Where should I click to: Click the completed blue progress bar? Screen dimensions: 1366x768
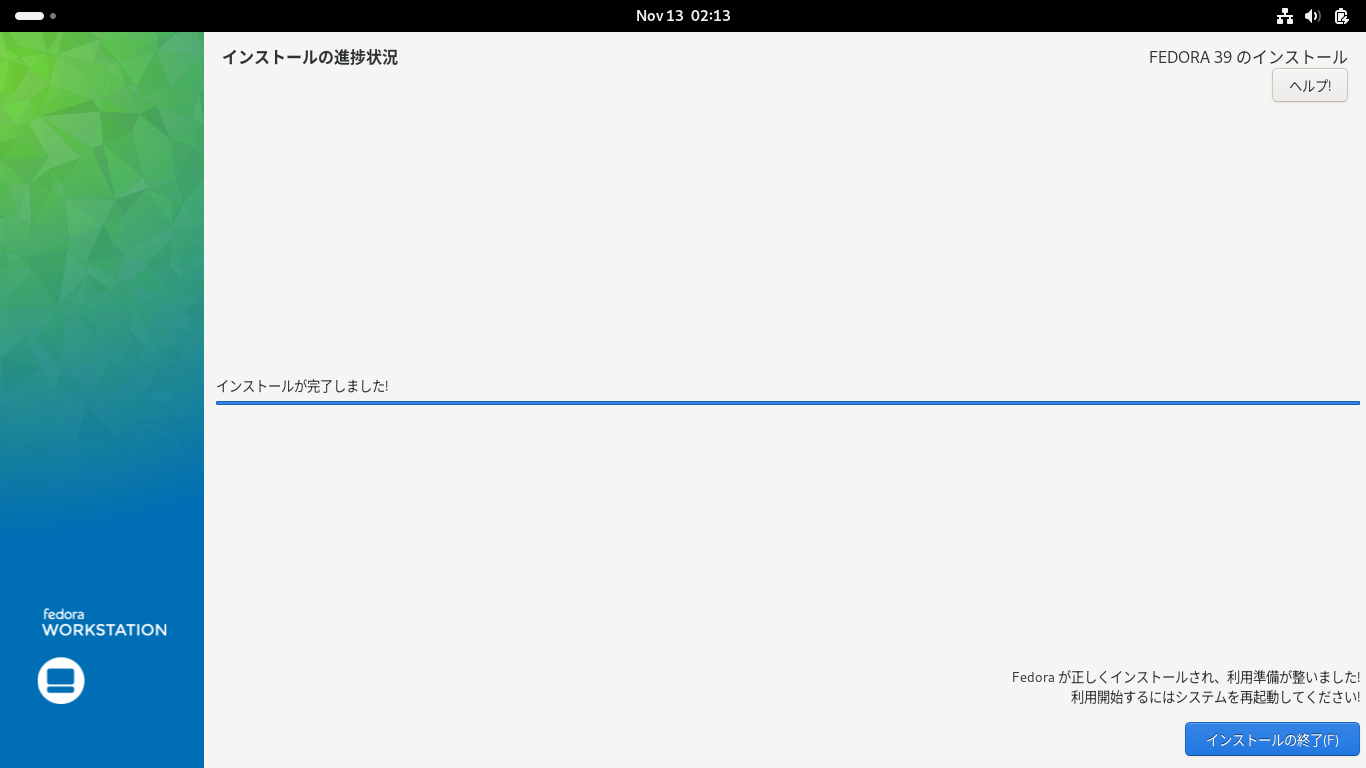[788, 403]
